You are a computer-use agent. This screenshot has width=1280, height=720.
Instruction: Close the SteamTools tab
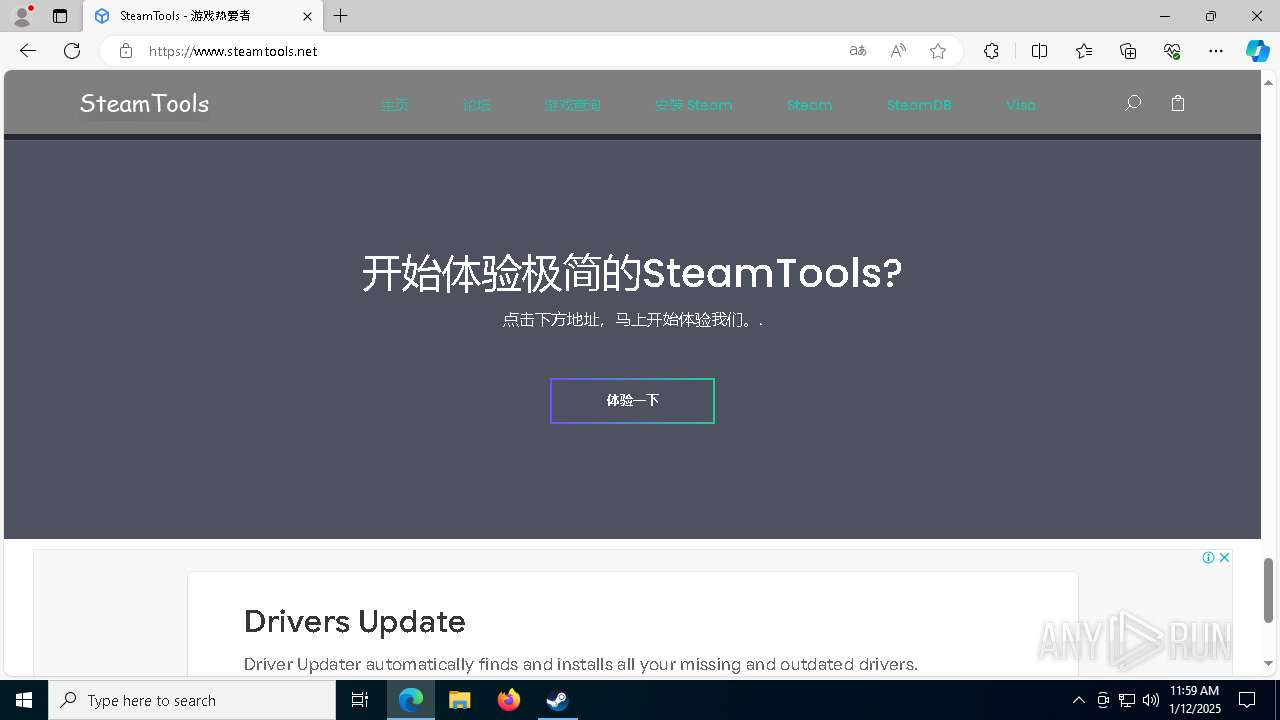[x=307, y=16]
